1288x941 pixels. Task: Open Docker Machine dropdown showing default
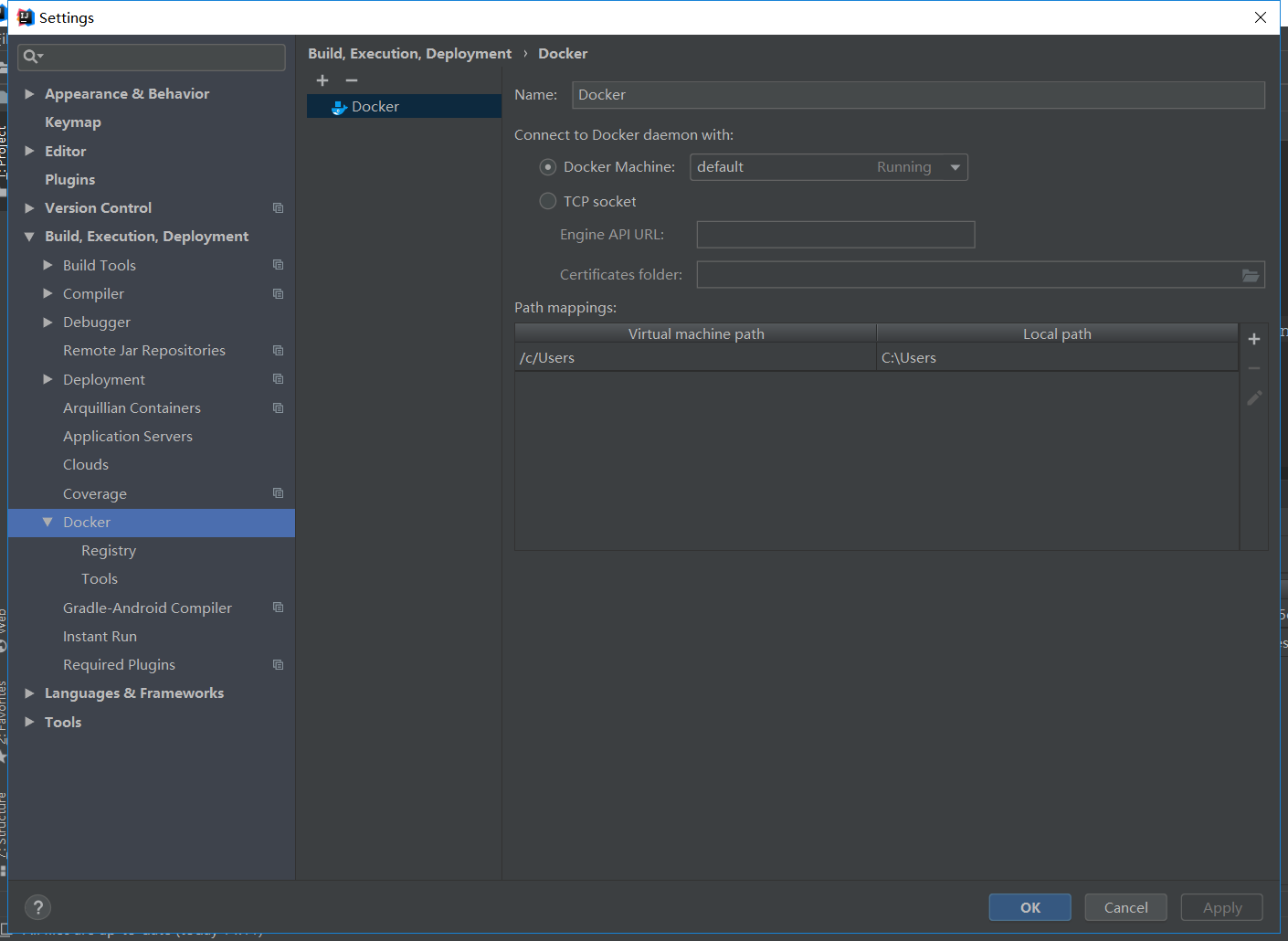tap(829, 167)
